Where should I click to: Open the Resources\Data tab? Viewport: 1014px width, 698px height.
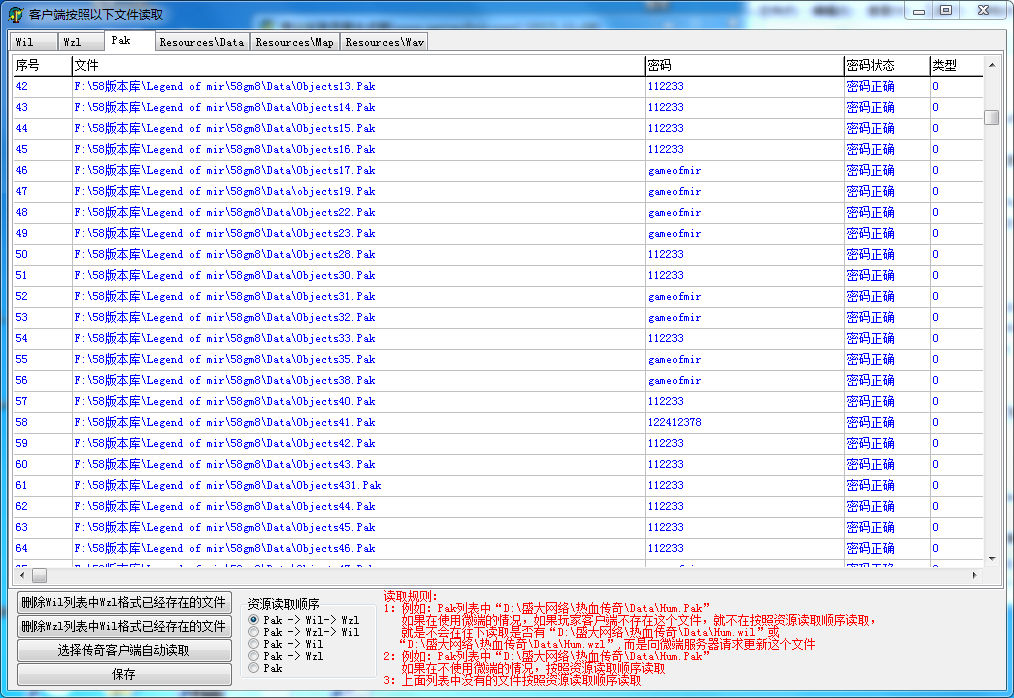tap(201, 42)
